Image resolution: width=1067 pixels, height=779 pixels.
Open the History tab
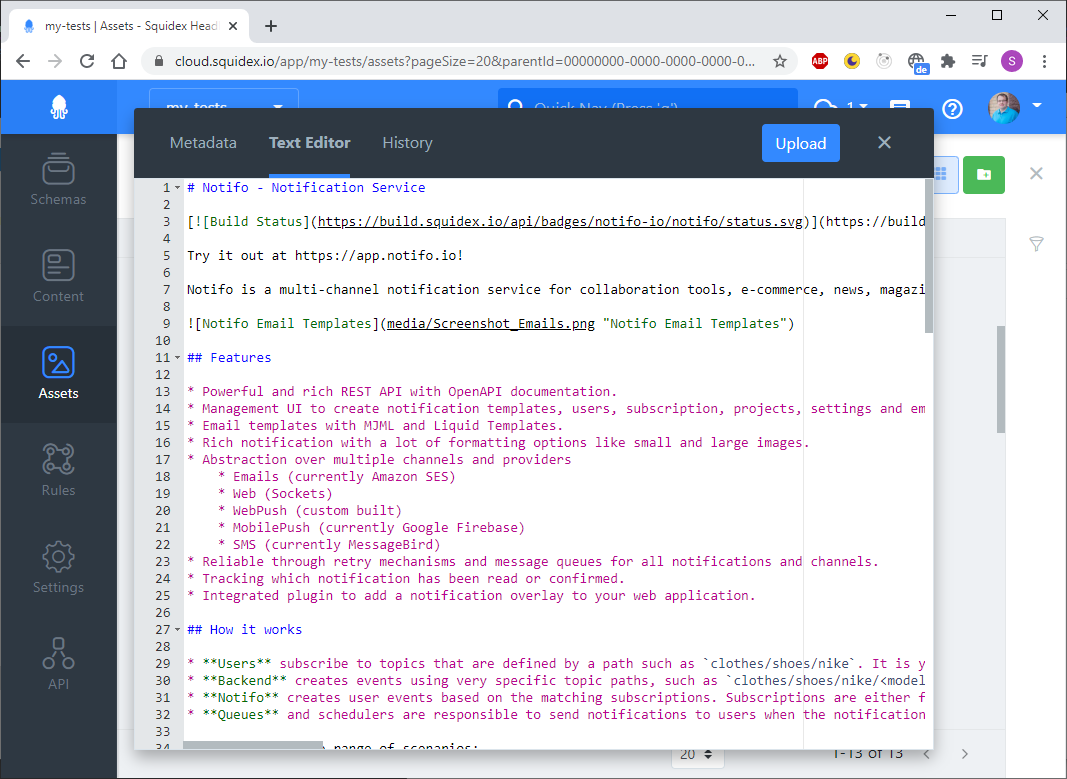(x=407, y=143)
